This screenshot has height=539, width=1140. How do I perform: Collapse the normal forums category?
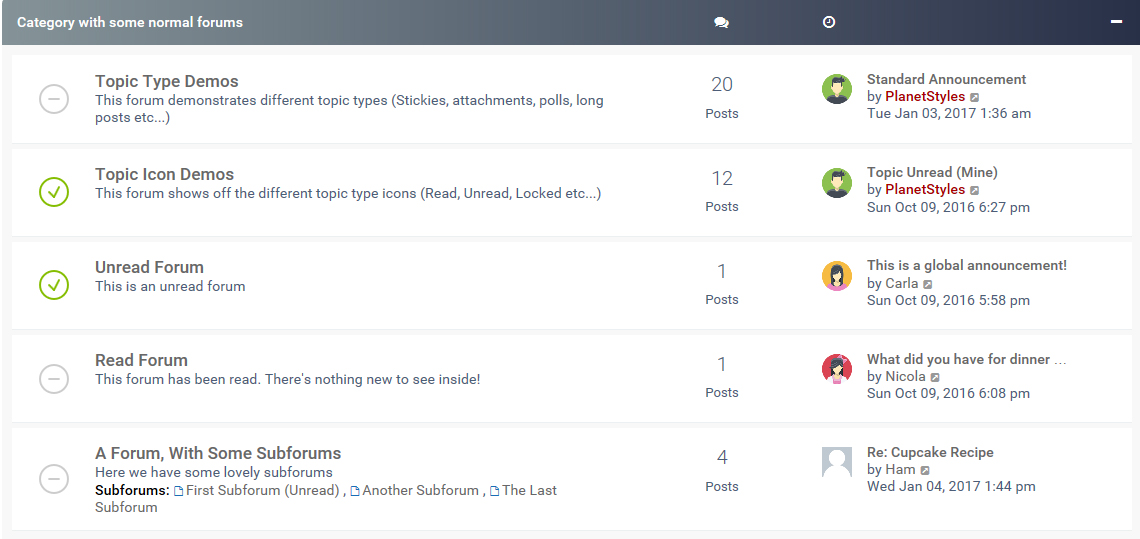(1116, 21)
